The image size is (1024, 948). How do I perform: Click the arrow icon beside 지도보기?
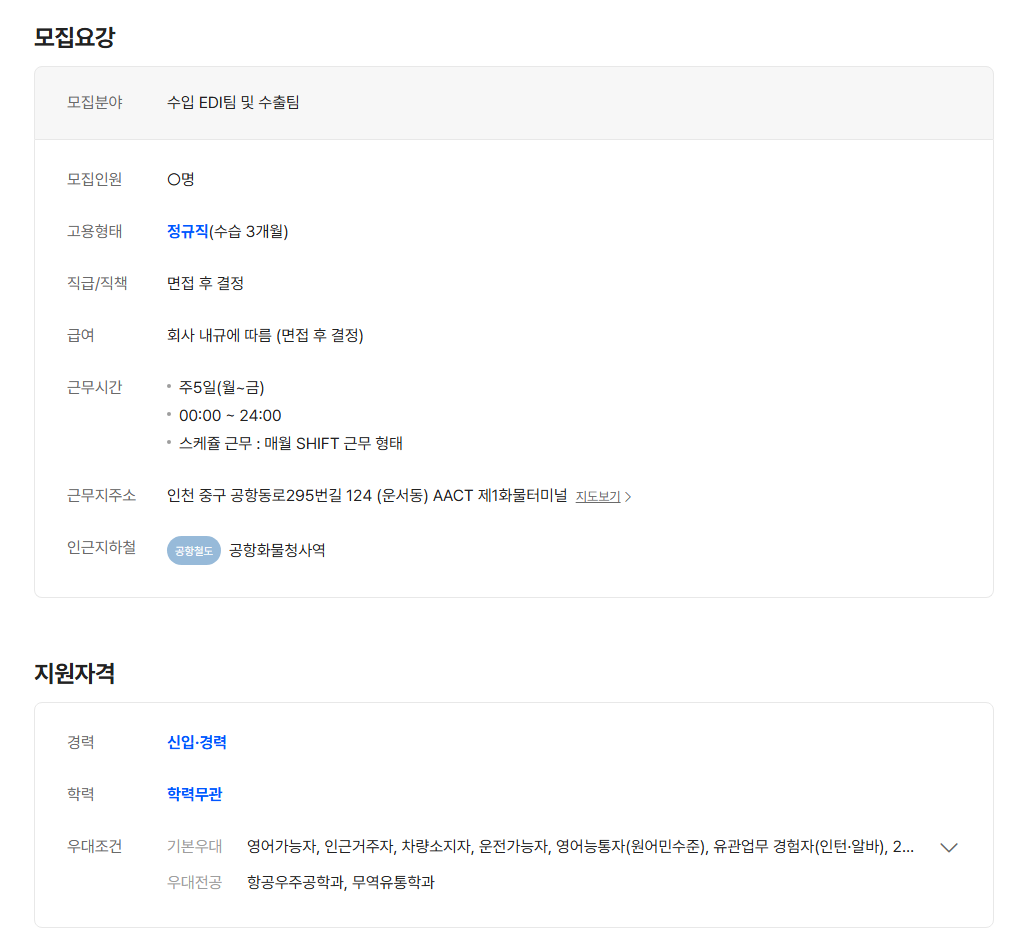point(628,496)
